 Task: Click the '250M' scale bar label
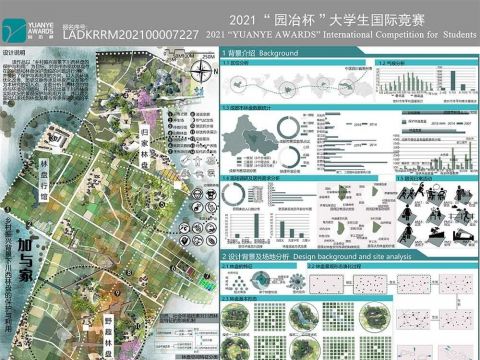(x=208, y=57)
